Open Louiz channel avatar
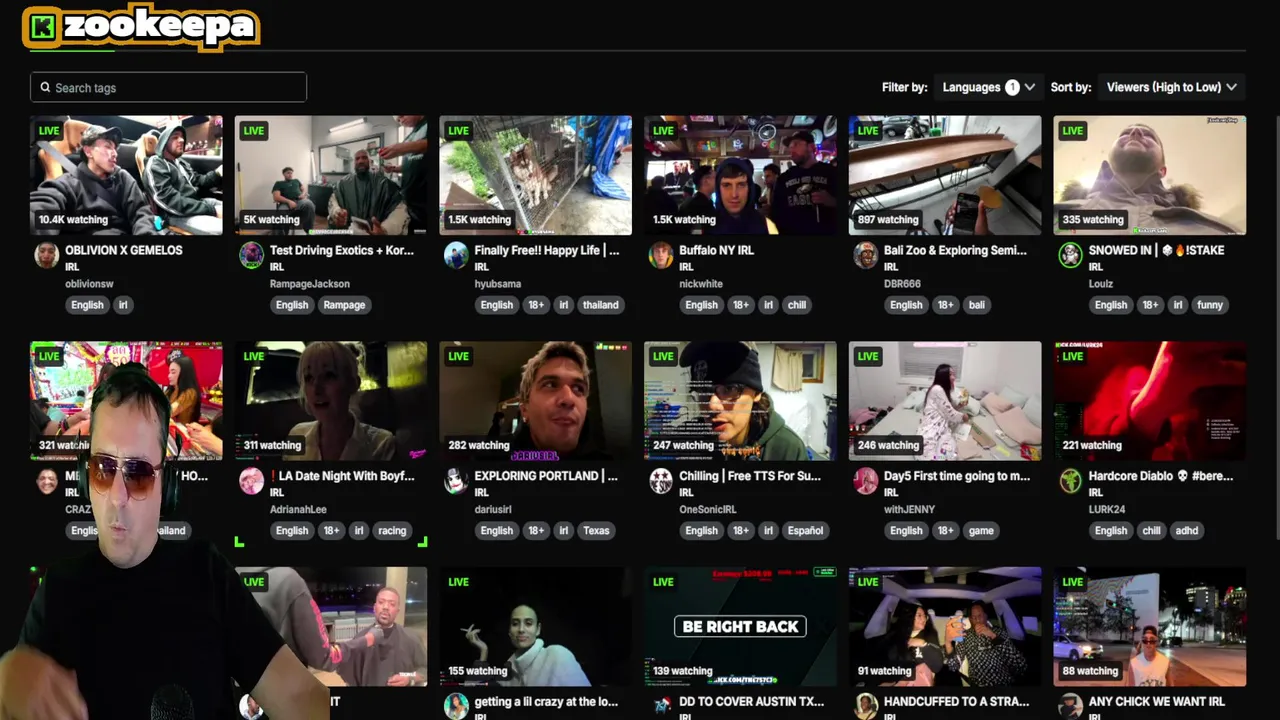1280x720 pixels. tap(1070, 255)
